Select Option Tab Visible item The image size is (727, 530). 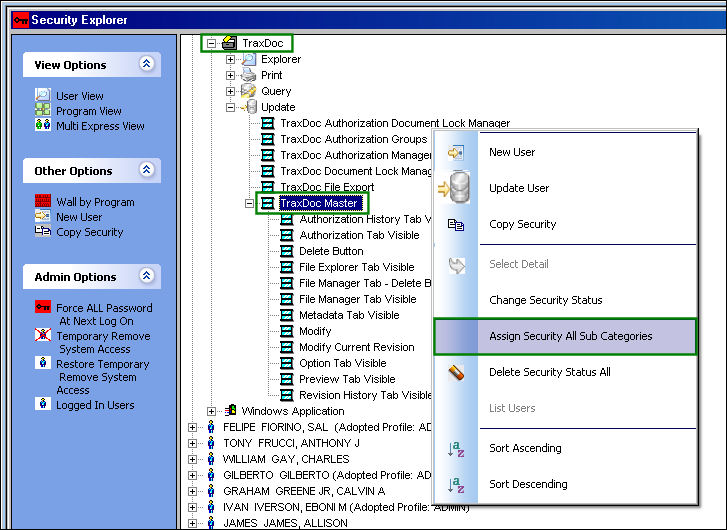(343, 363)
